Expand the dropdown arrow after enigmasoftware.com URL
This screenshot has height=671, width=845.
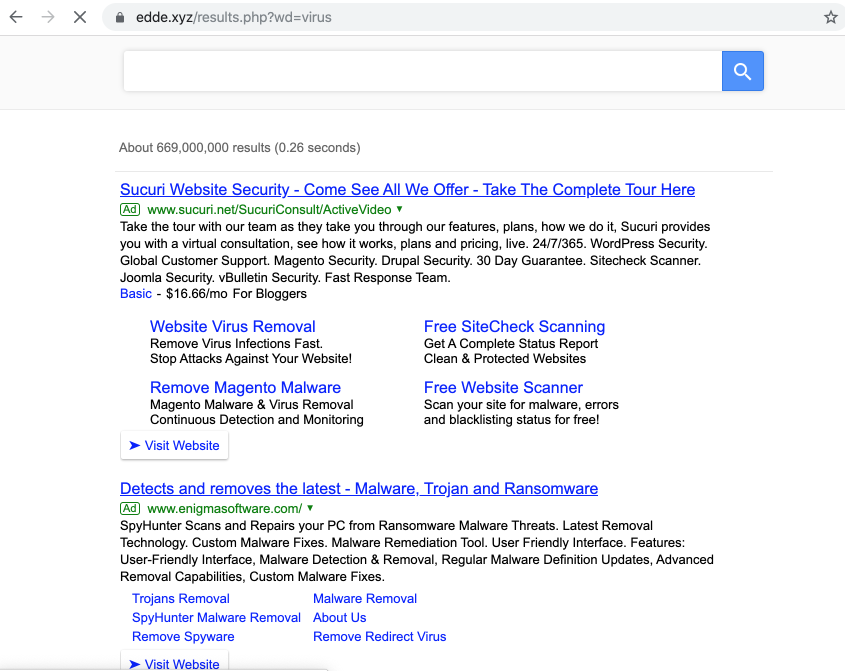pos(311,508)
